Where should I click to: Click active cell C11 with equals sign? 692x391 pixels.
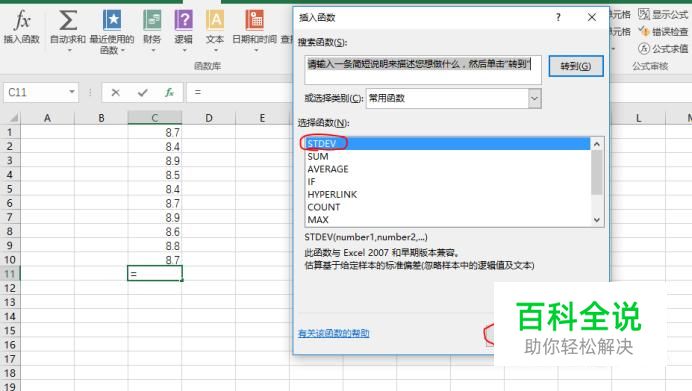click(x=154, y=274)
